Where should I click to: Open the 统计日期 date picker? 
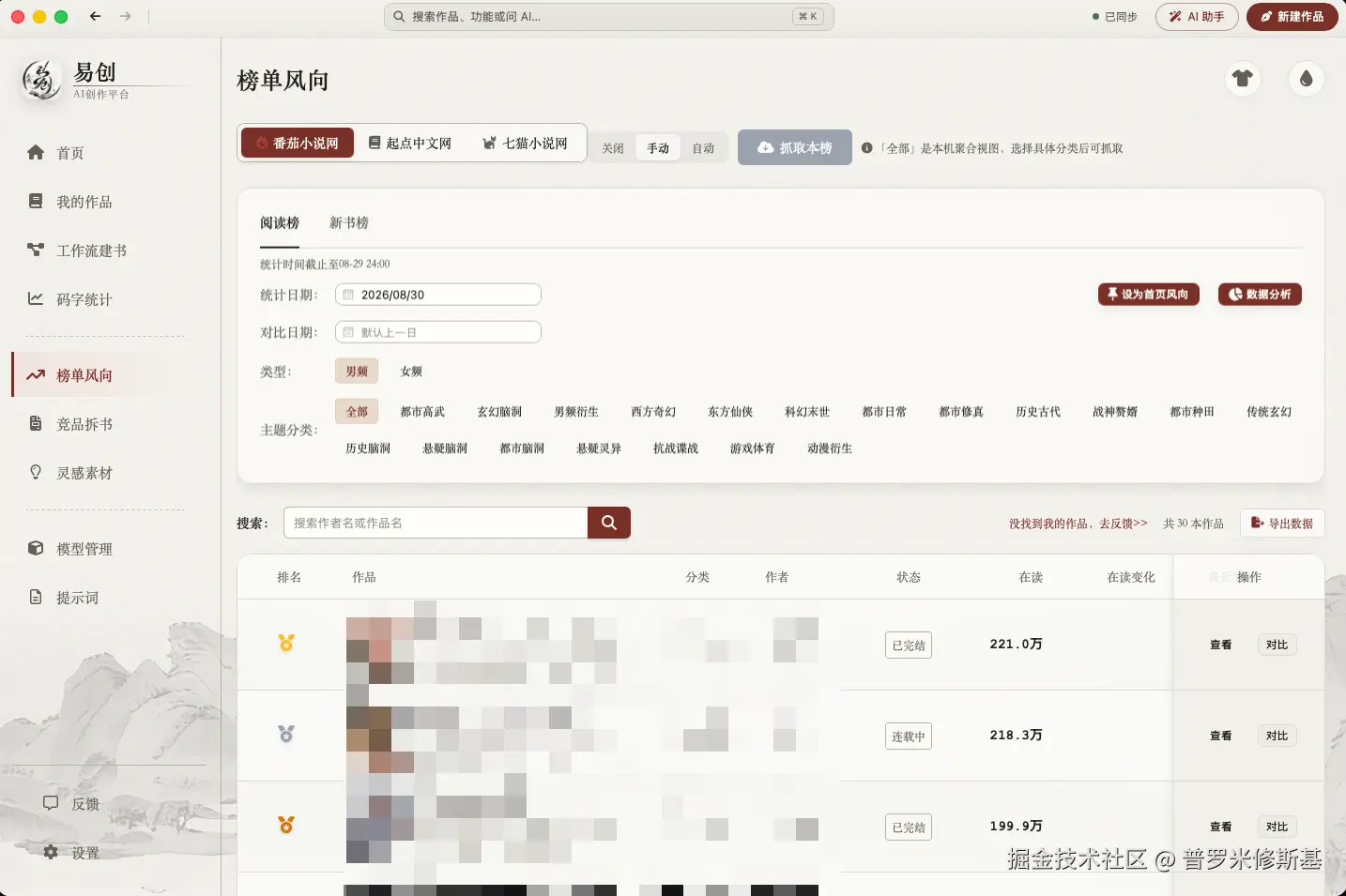click(438, 295)
